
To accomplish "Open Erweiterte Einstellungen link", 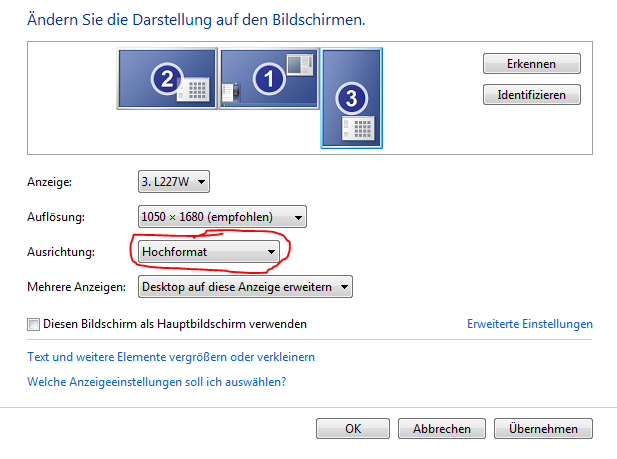I will [530, 324].
